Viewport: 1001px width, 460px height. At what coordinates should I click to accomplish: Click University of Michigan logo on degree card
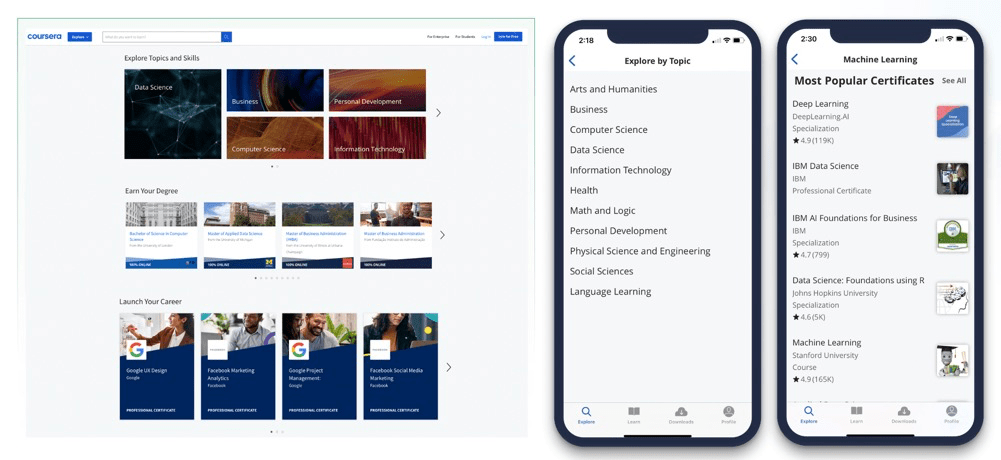[x=269, y=263]
